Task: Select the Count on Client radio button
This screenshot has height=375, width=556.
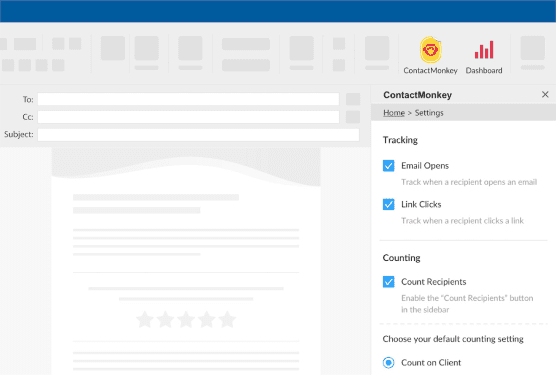Action: click(x=389, y=363)
